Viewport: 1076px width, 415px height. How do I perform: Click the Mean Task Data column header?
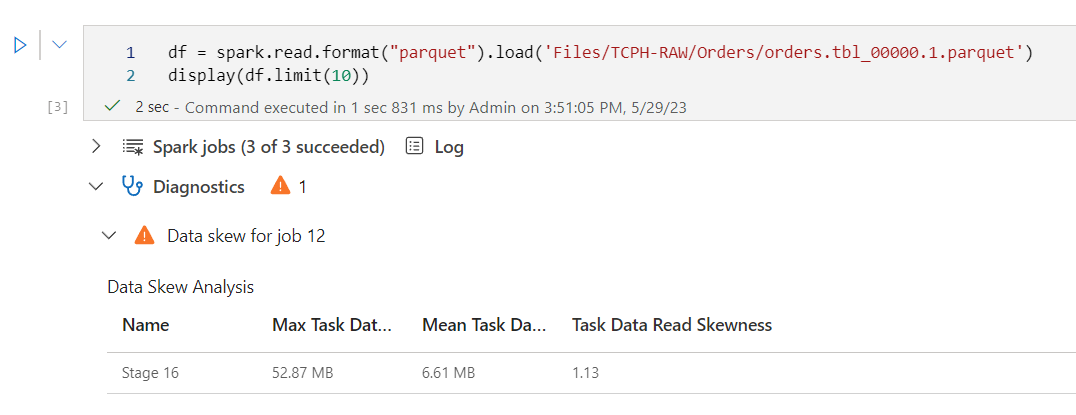pos(484,325)
